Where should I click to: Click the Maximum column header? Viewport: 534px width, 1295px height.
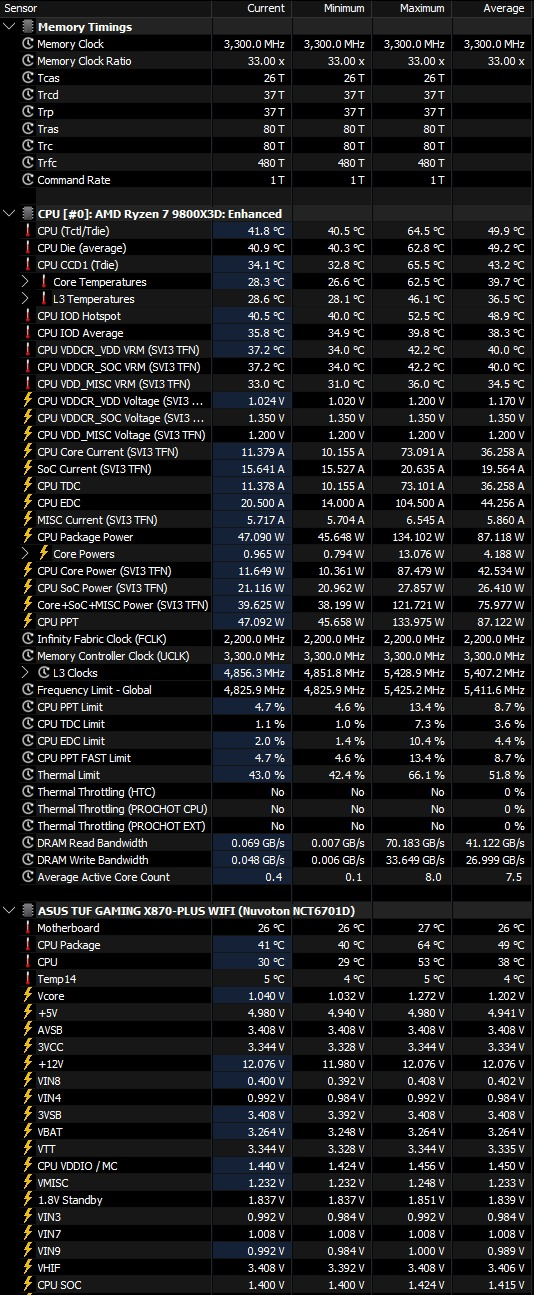coord(422,8)
